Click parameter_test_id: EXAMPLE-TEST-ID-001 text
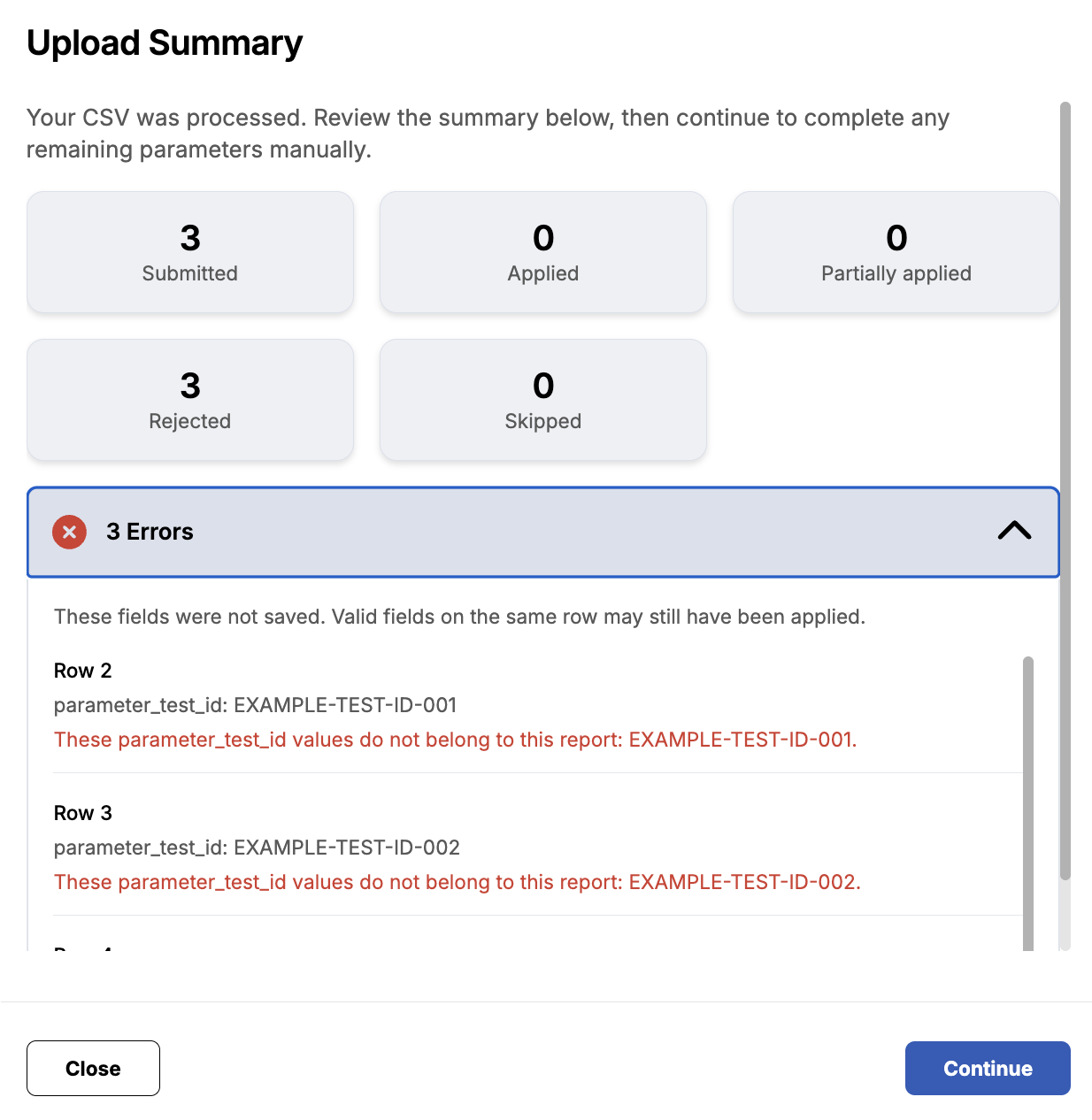The image size is (1092, 1120). pyautogui.click(x=256, y=705)
